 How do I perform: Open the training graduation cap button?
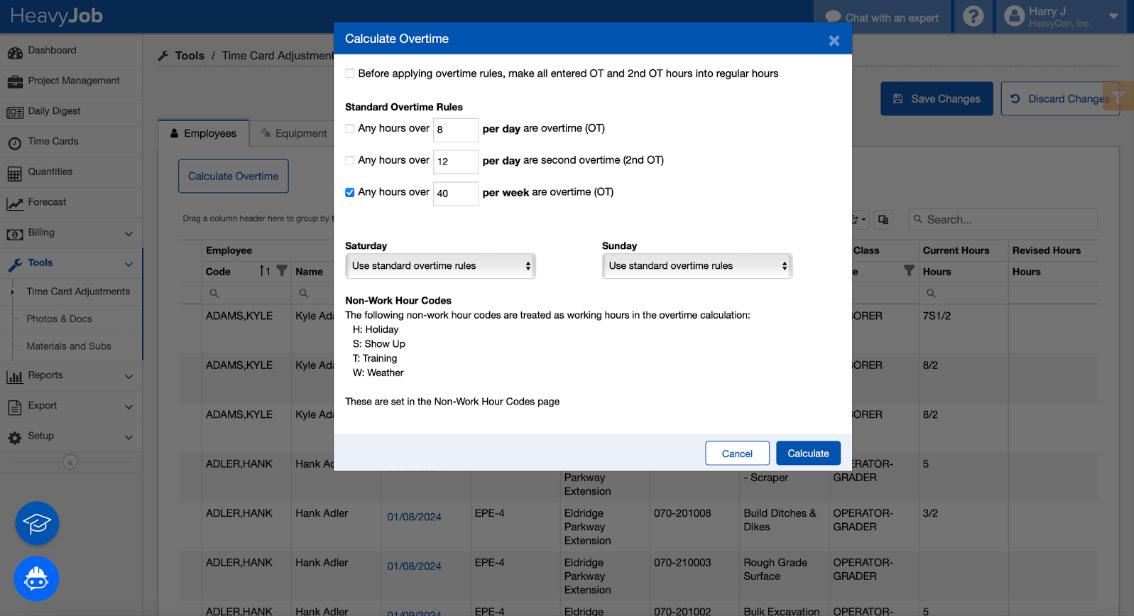(37, 523)
